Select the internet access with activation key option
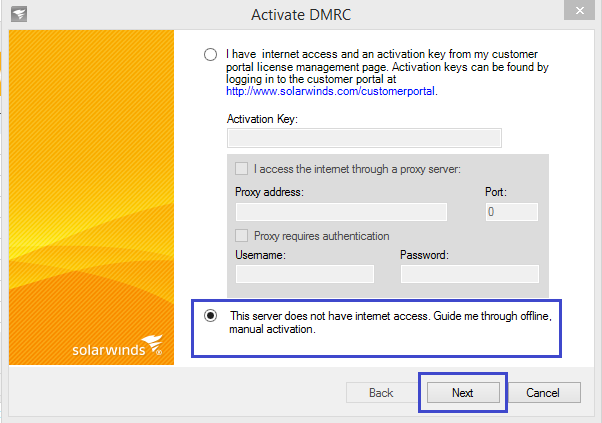Image resolution: width=602 pixels, height=423 pixels. pos(210,55)
